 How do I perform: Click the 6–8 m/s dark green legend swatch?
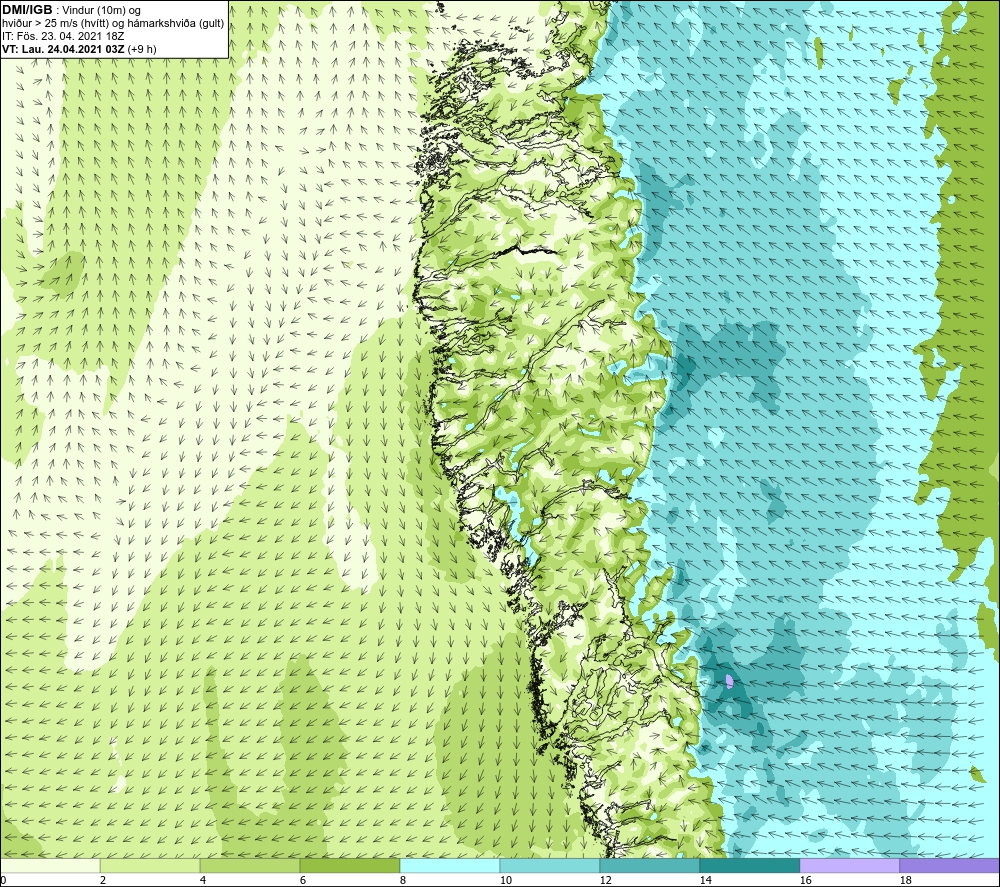pos(350,865)
